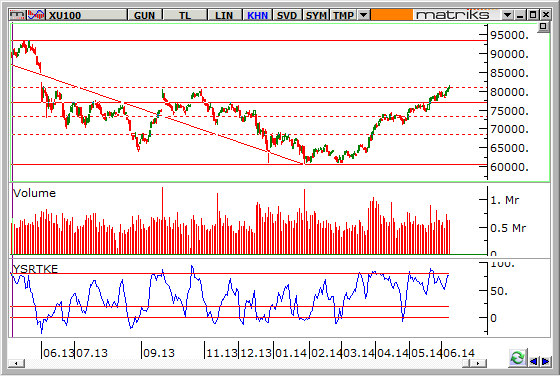
Task: Click the 11.13 date label
Action: click(x=222, y=353)
